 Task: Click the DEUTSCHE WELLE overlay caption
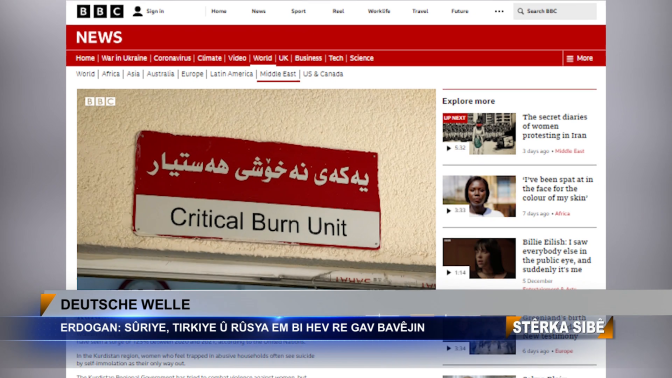(x=125, y=304)
